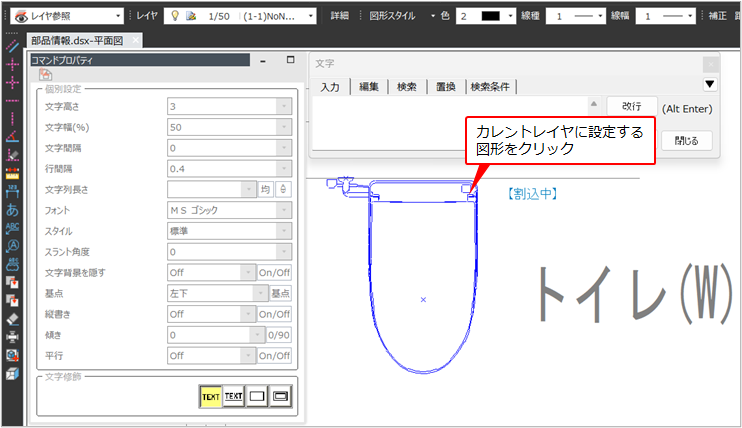This screenshot has height=428, width=742.
Task: Click the 改行 button
Action: (x=631, y=106)
